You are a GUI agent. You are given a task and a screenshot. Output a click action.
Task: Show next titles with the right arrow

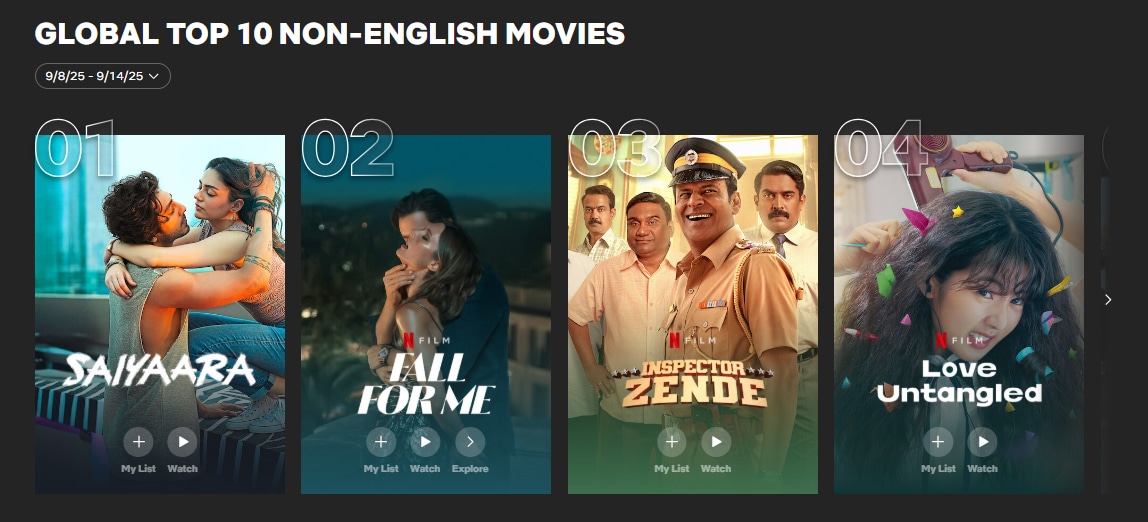point(1108,299)
